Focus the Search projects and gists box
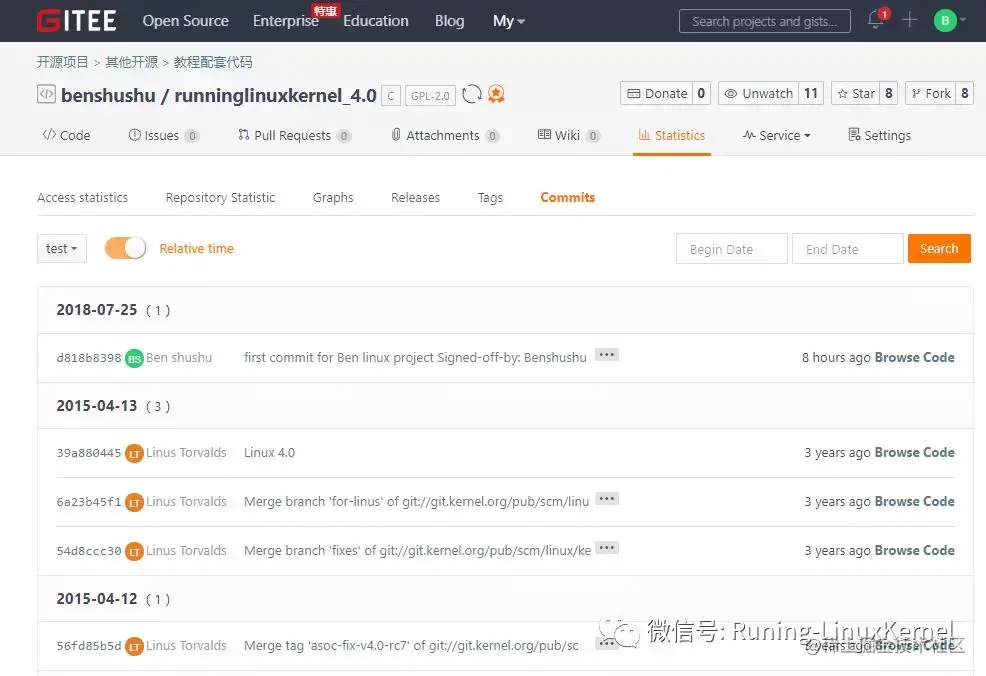The width and height of the screenshot is (986, 676). tap(765, 21)
